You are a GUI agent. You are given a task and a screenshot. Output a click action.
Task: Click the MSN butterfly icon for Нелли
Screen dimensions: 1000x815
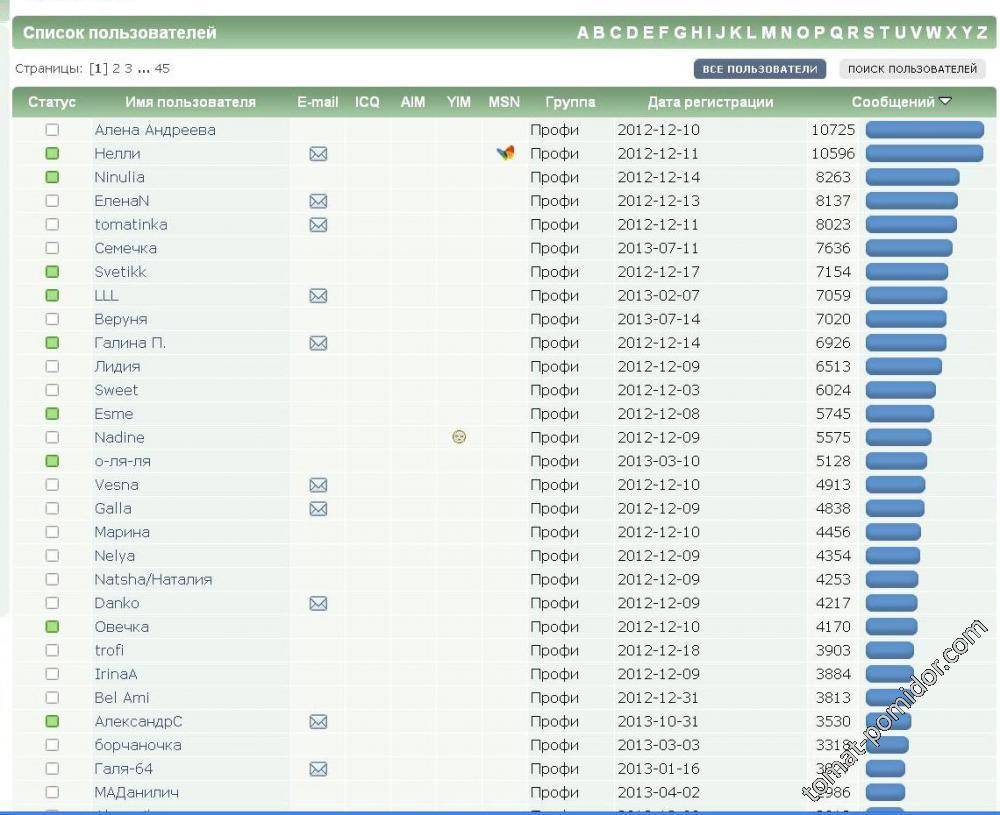pyautogui.click(x=506, y=153)
